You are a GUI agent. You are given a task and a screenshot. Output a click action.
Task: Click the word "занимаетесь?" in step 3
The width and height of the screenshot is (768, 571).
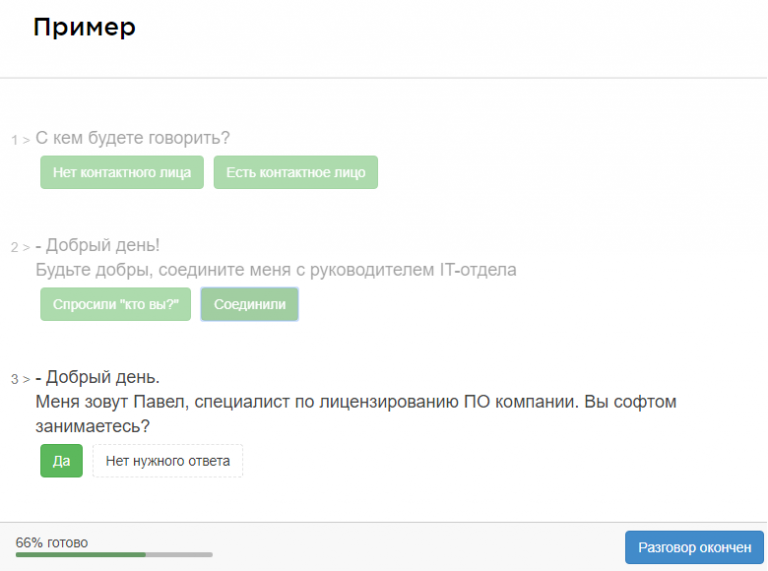92,426
